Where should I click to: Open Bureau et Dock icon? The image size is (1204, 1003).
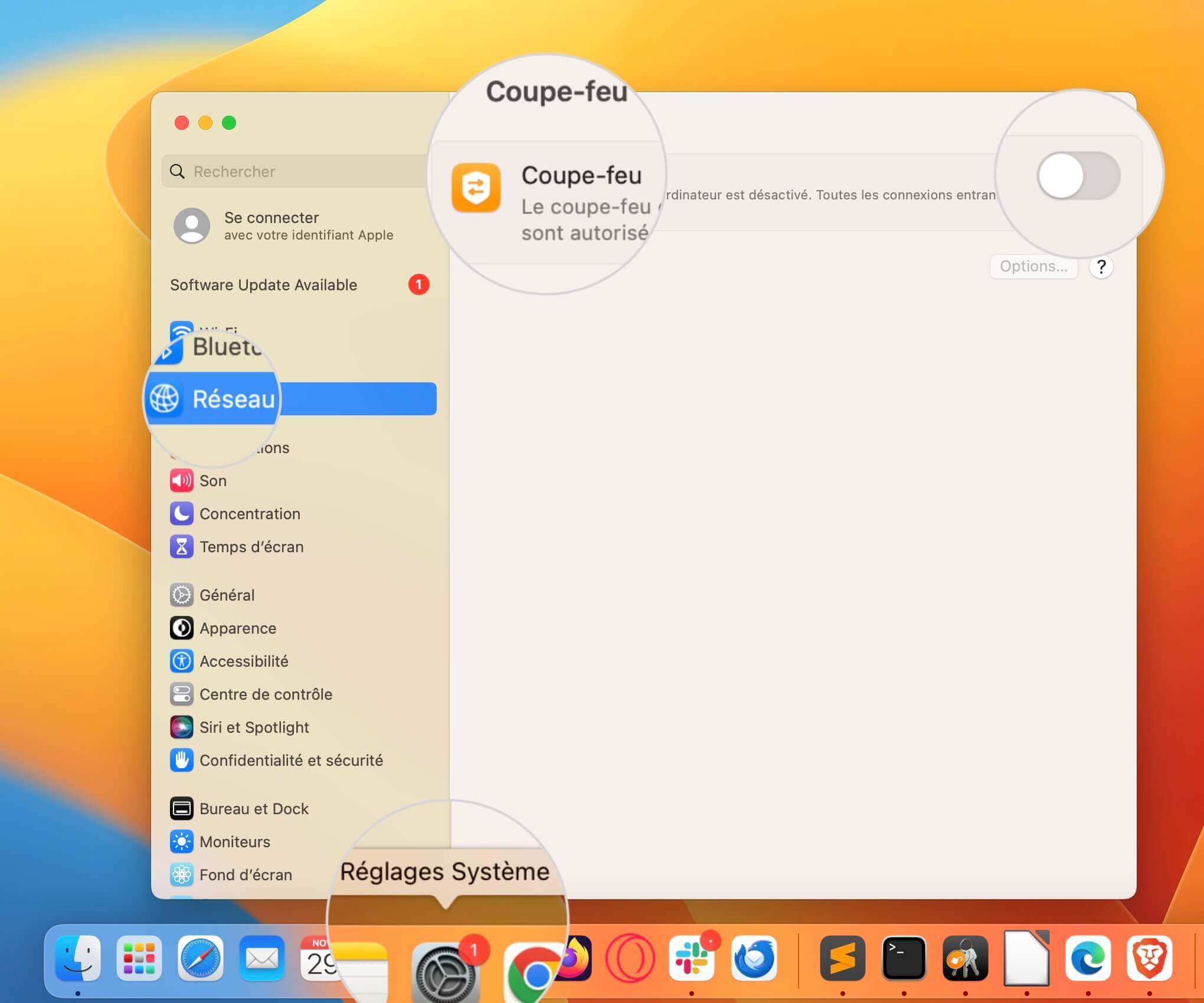tap(181, 809)
